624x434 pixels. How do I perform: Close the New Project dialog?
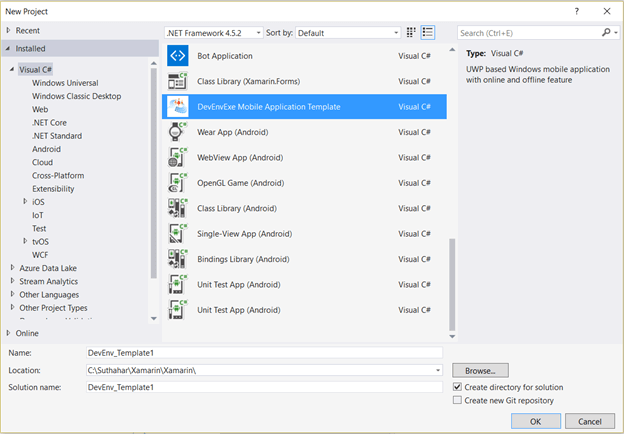click(x=607, y=12)
